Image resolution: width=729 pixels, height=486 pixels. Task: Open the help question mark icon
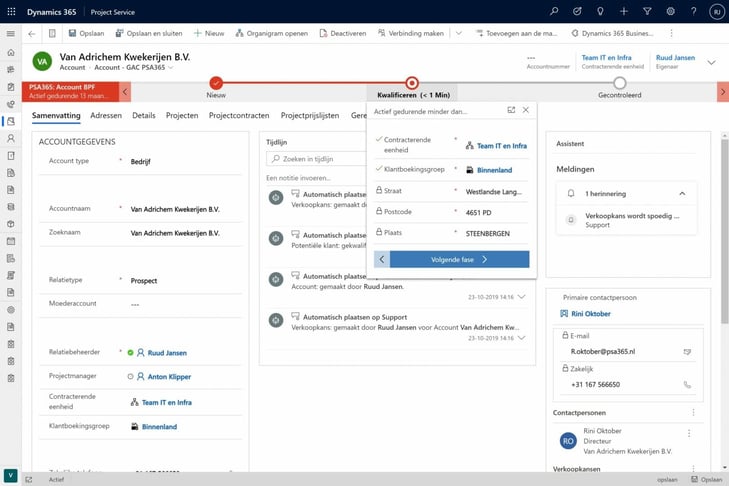coord(694,11)
